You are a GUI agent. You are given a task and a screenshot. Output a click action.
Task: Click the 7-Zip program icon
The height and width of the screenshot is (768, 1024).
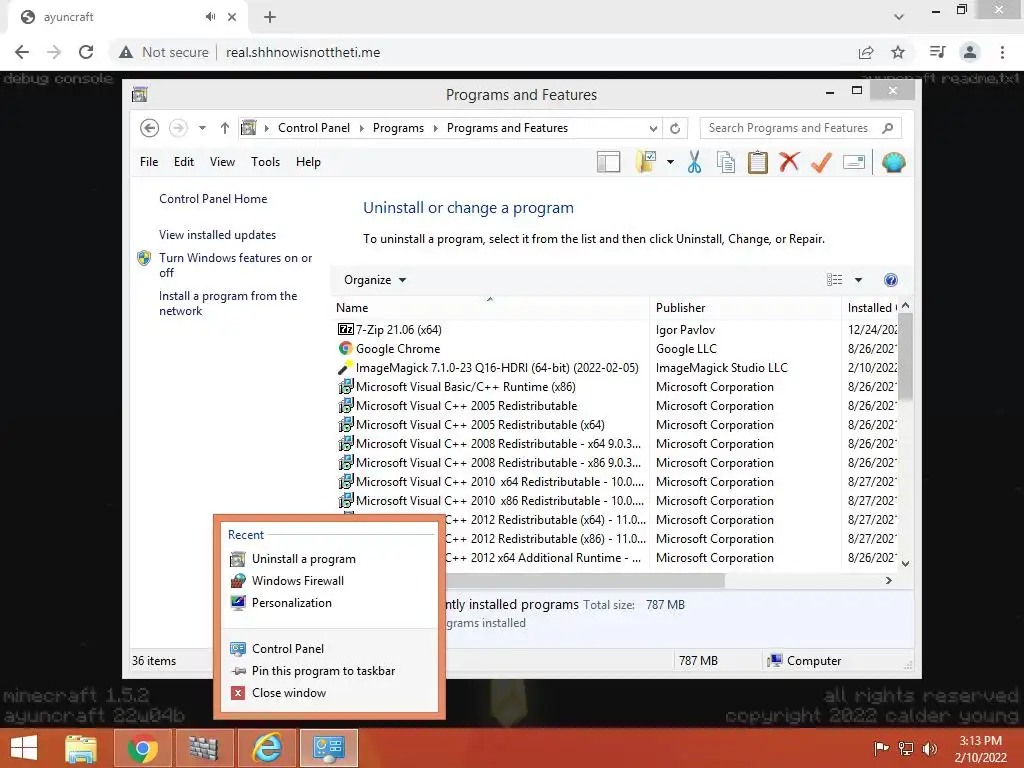pyautogui.click(x=345, y=329)
